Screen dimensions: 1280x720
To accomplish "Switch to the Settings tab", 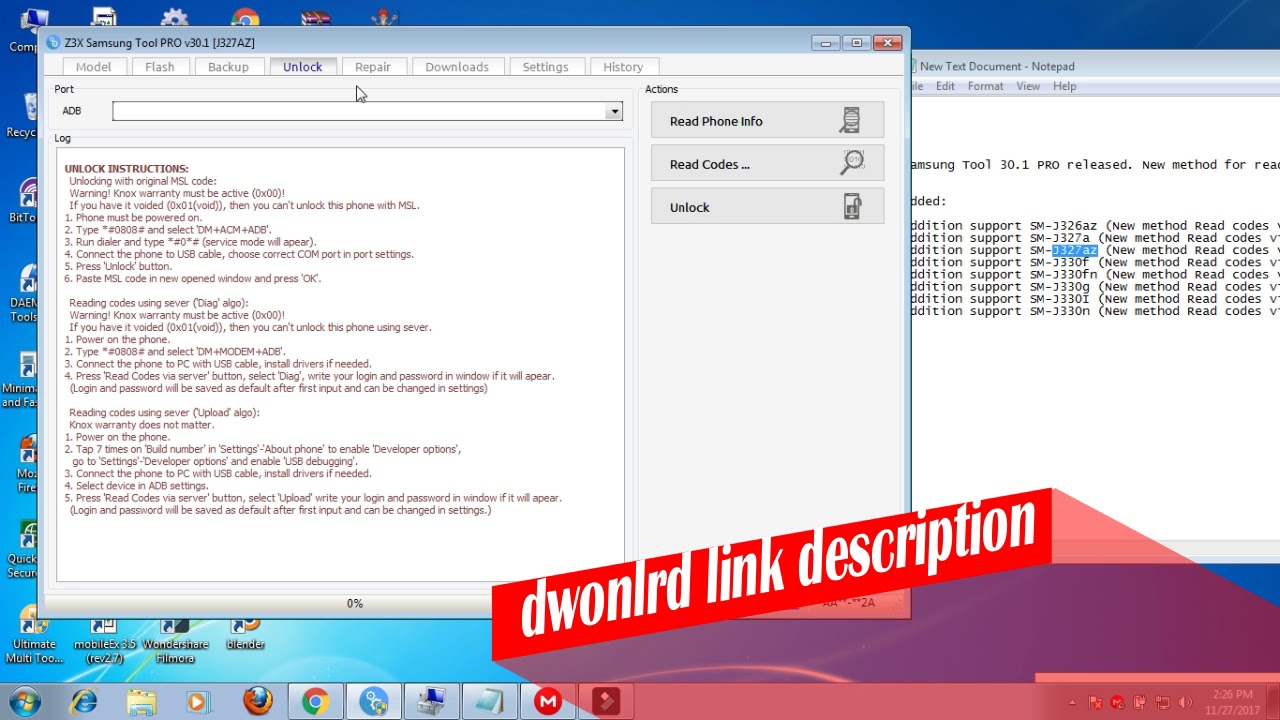I will point(545,67).
